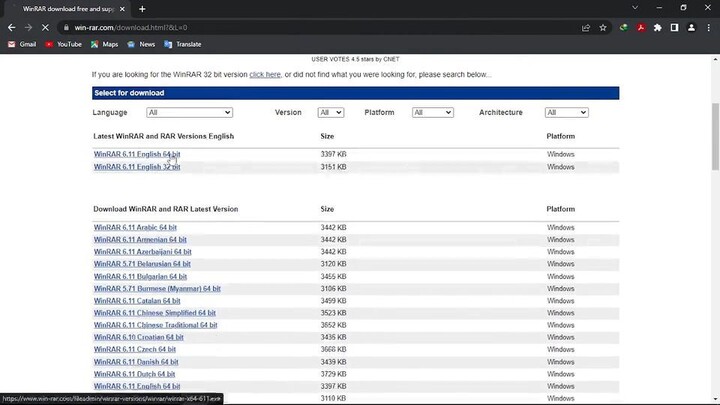Image resolution: width=720 pixels, height=405 pixels.
Task: Click the '3397 KB' size in the top table
Action: pyautogui.click(x=333, y=154)
